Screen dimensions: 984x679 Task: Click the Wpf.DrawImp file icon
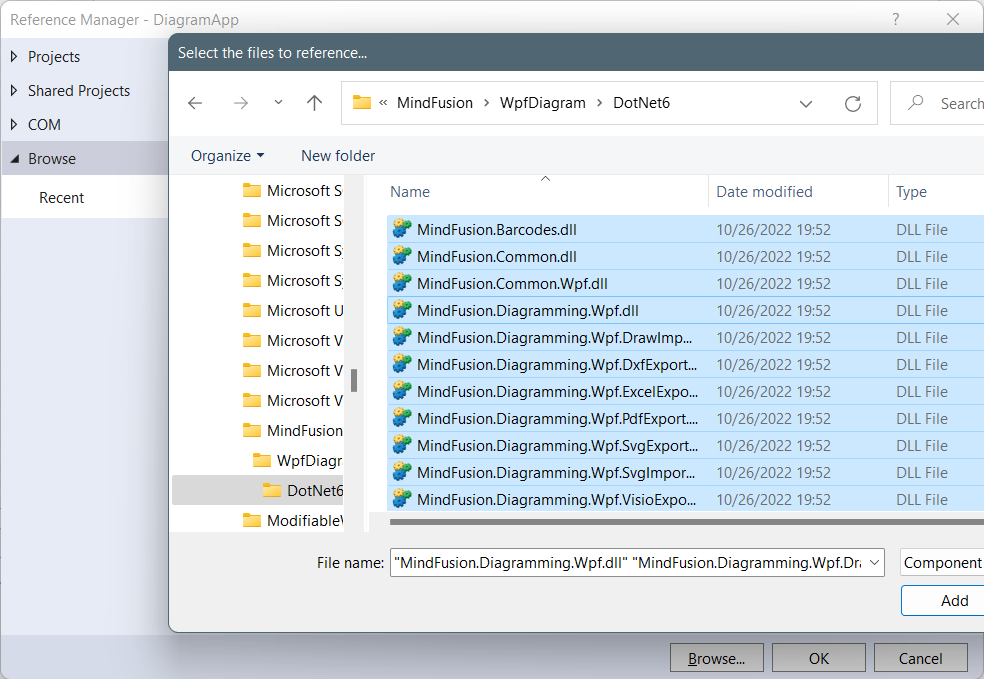[402, 338]
